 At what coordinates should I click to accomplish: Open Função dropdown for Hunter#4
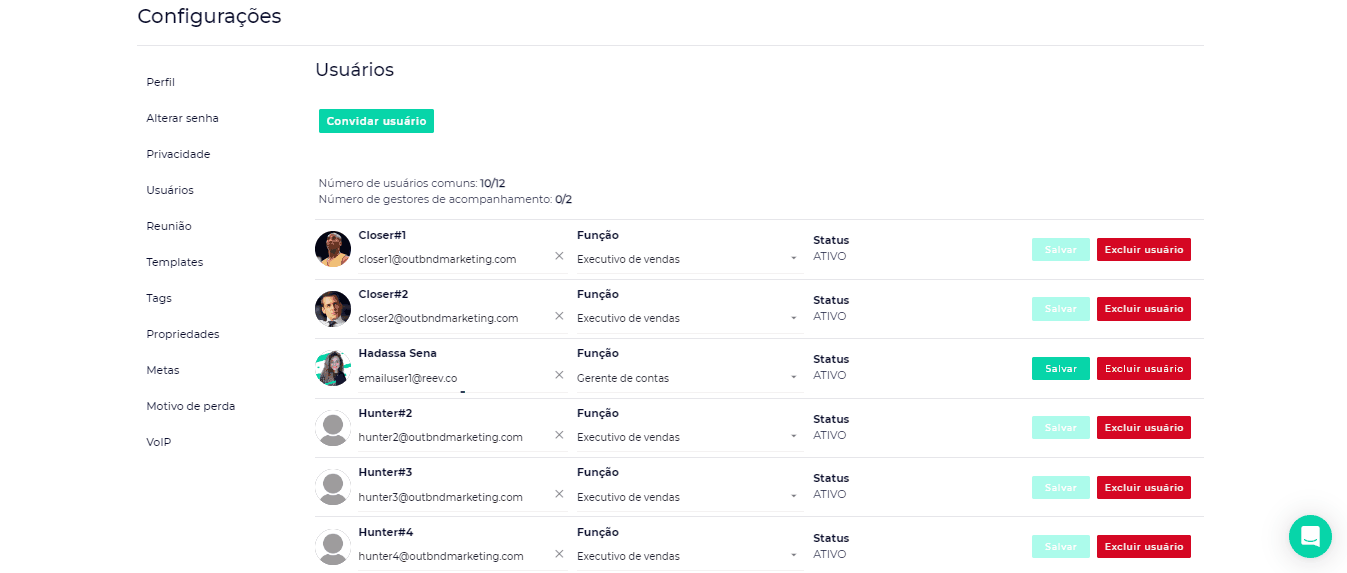pos(689,556)
